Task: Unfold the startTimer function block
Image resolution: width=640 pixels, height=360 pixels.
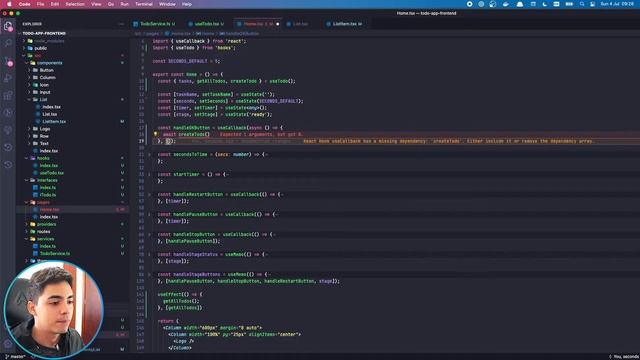Action: pyautogui.click(x=149, y=175)
